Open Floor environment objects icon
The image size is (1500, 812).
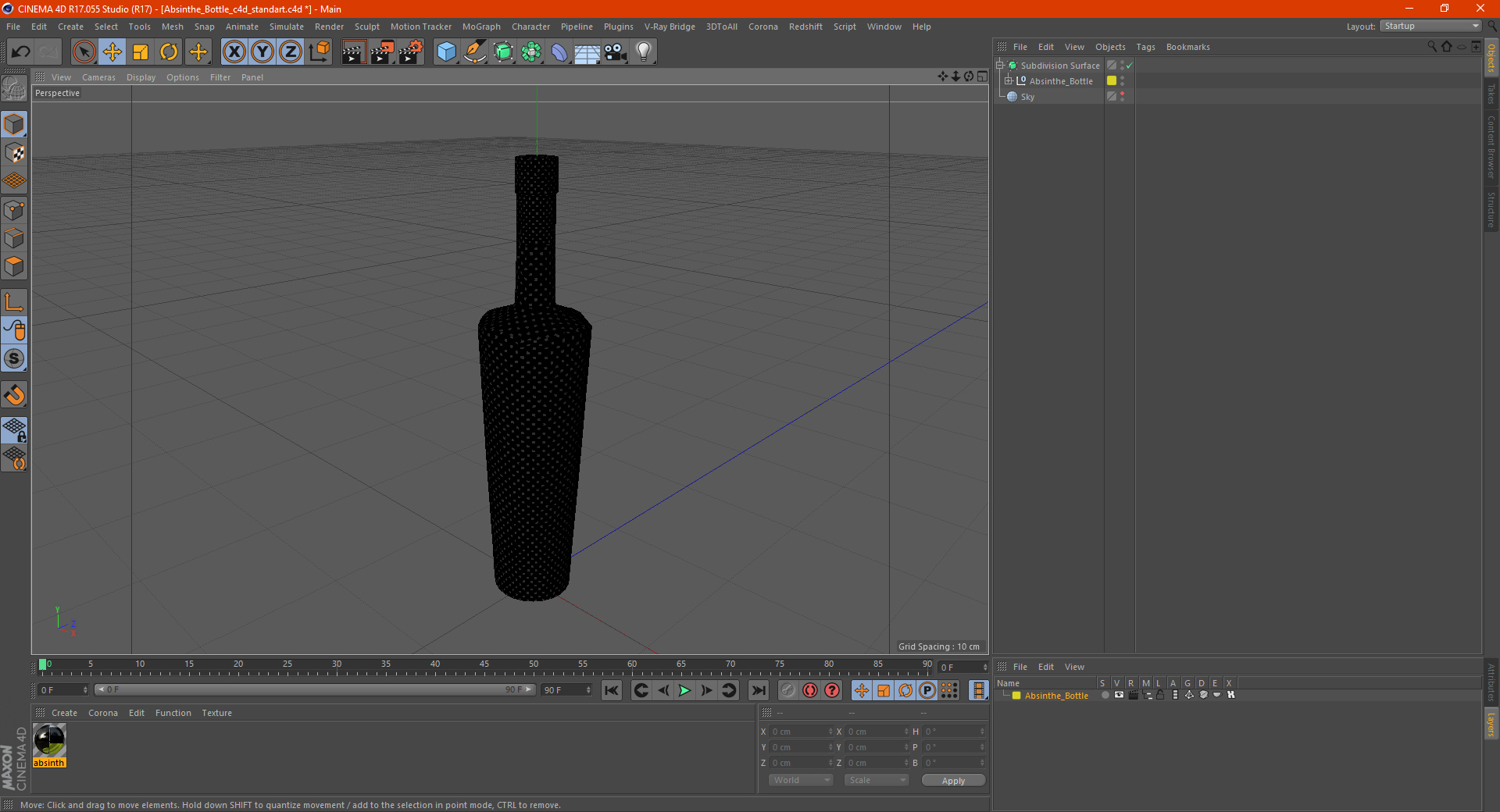pos(587,52)
